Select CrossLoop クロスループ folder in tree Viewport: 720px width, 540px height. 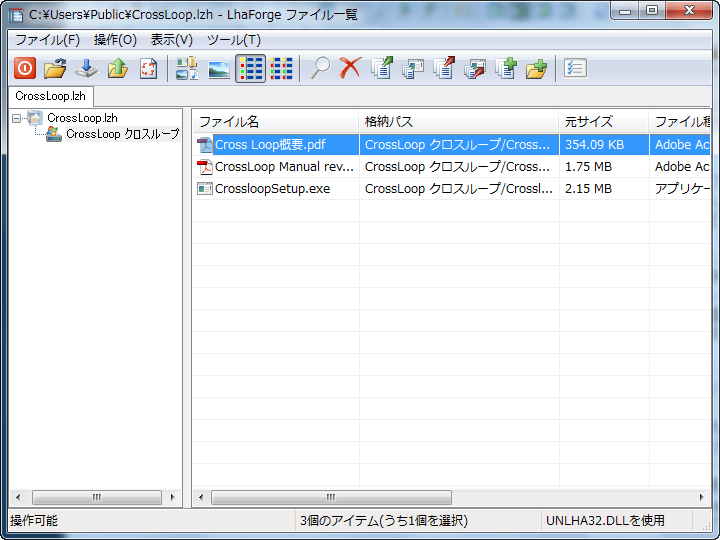pyautogui.click(x=122, y=134)
